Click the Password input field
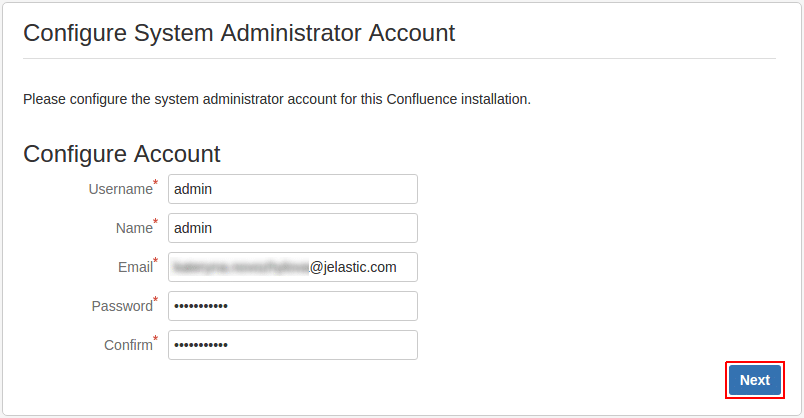804x418 pixels. pyautogui.click(x=292, y=306)
